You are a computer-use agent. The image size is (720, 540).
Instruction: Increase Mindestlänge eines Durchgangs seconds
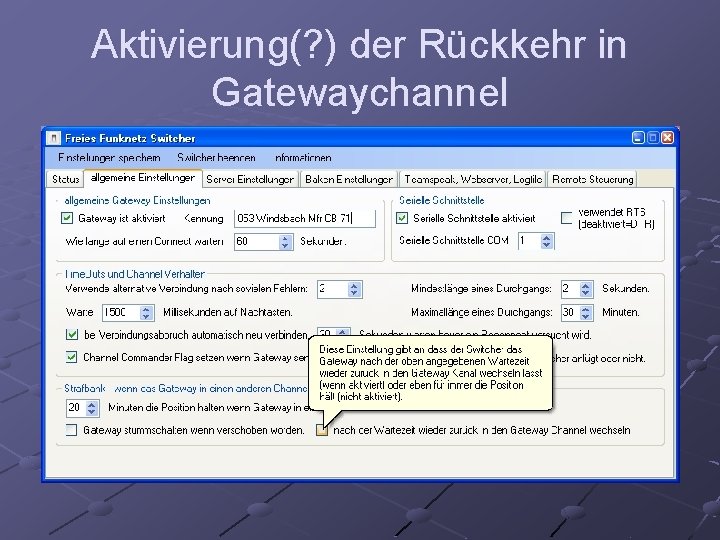585,285
